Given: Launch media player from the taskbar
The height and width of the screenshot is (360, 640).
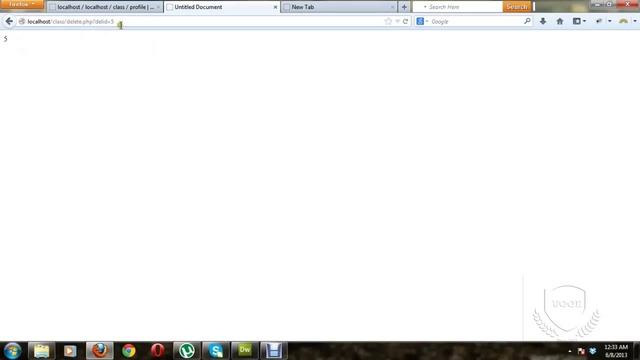Looking at the screenshot, I should (70, 351).
